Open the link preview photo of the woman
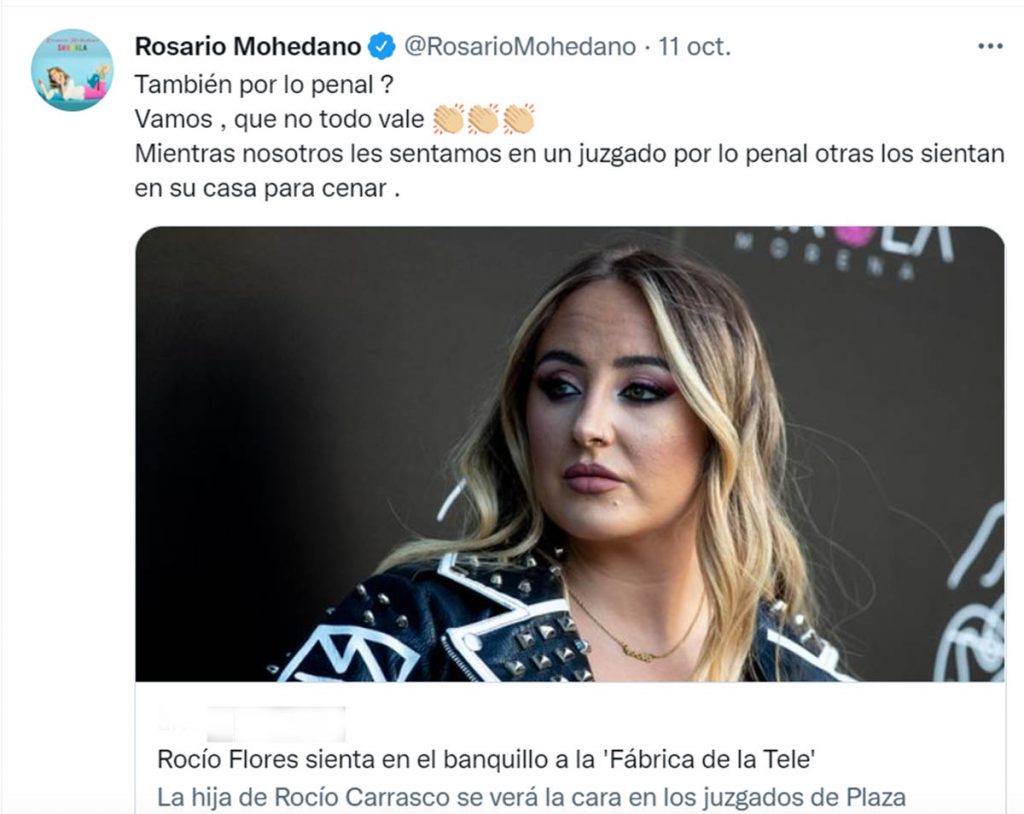The height and width of the screenshot is (814, 1024). pyautogui.click(x=569, y=454)
